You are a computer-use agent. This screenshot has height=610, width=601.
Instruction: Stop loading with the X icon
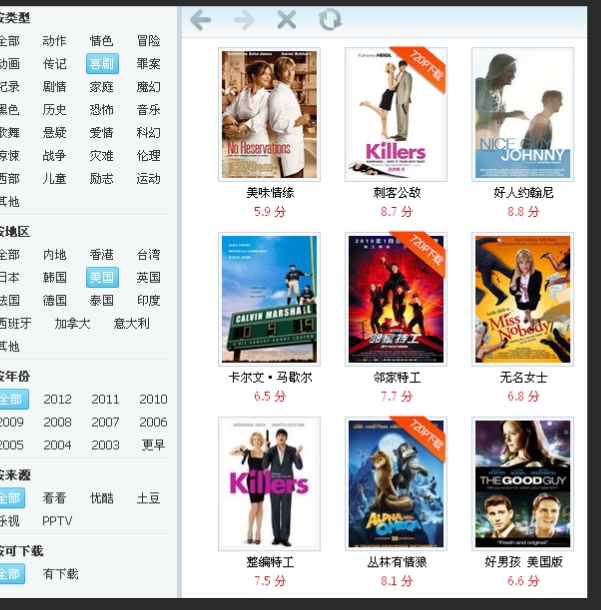tap(287, 20)
